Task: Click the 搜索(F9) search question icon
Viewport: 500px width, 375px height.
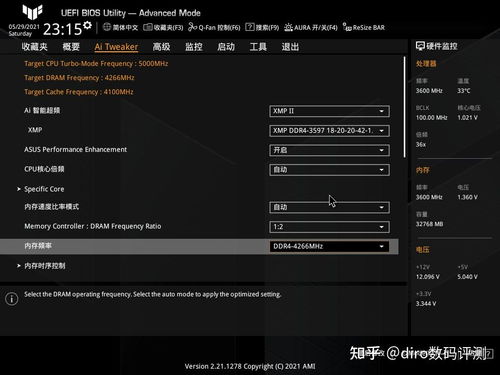Action: tap(250, 27)
